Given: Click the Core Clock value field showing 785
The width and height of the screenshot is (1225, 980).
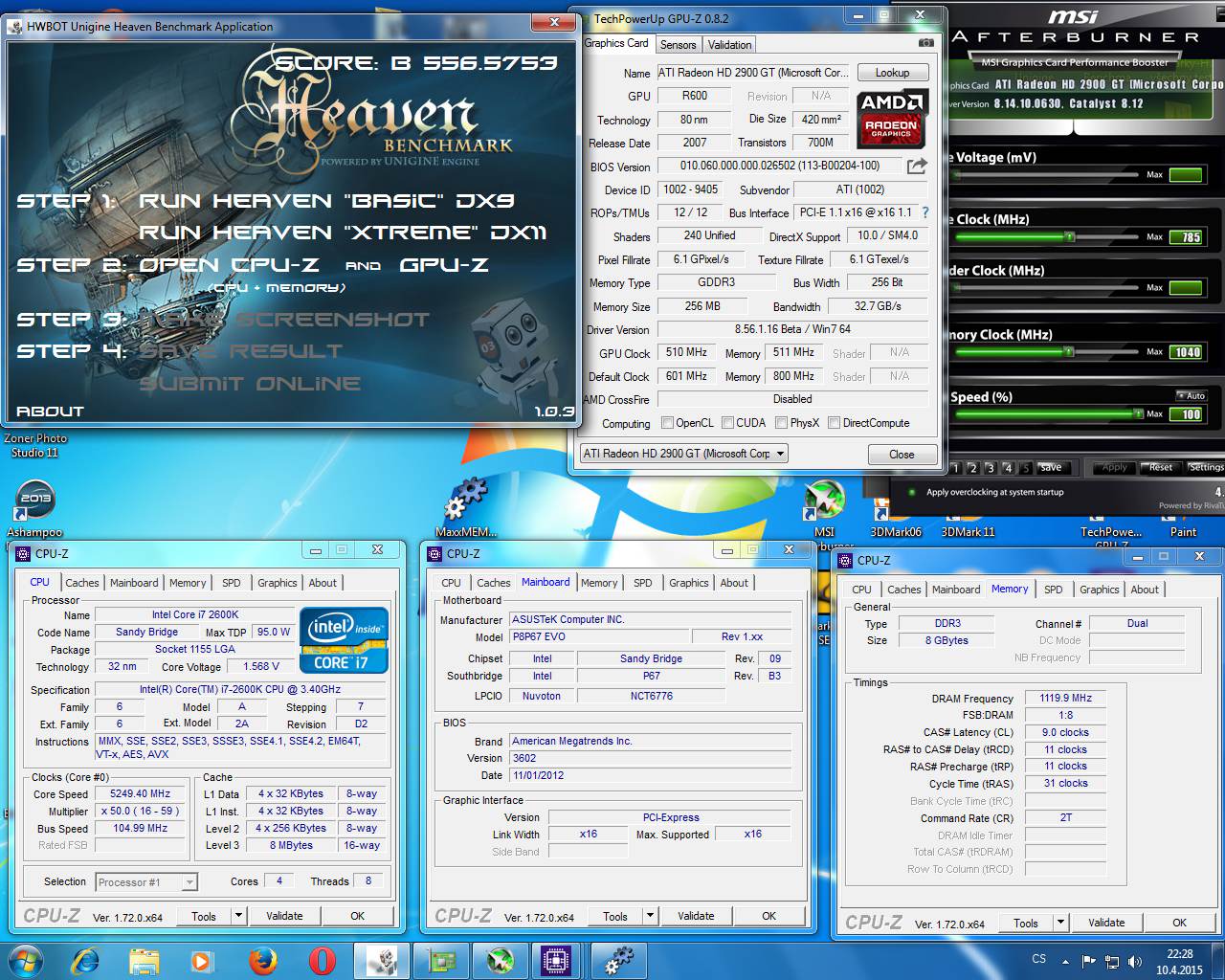Looking at the screenshot, I should [1186, 237].
